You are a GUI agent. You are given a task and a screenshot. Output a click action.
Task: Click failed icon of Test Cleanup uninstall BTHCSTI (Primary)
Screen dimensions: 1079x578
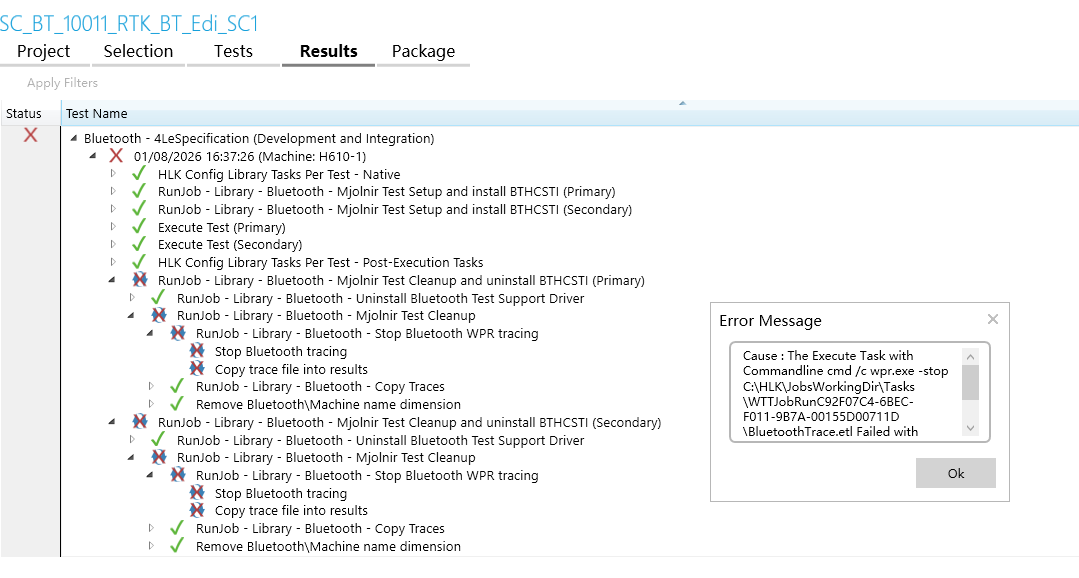tap(140, 279)
